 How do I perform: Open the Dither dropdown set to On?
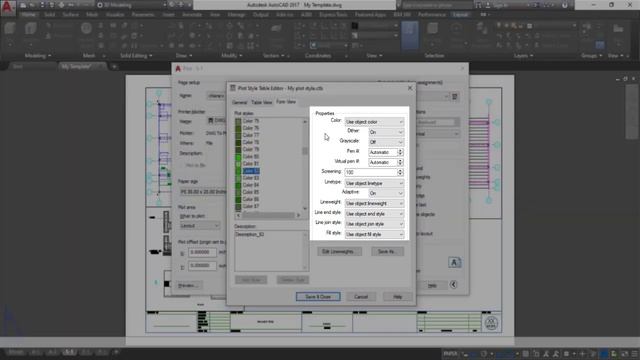(x=386, y=132)
